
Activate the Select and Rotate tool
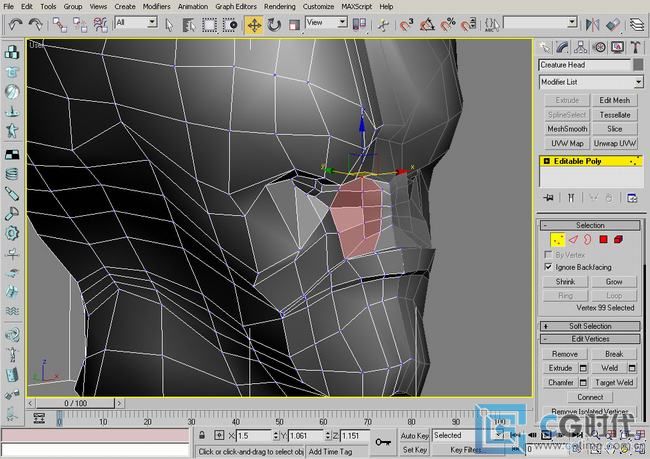point(274,25)
